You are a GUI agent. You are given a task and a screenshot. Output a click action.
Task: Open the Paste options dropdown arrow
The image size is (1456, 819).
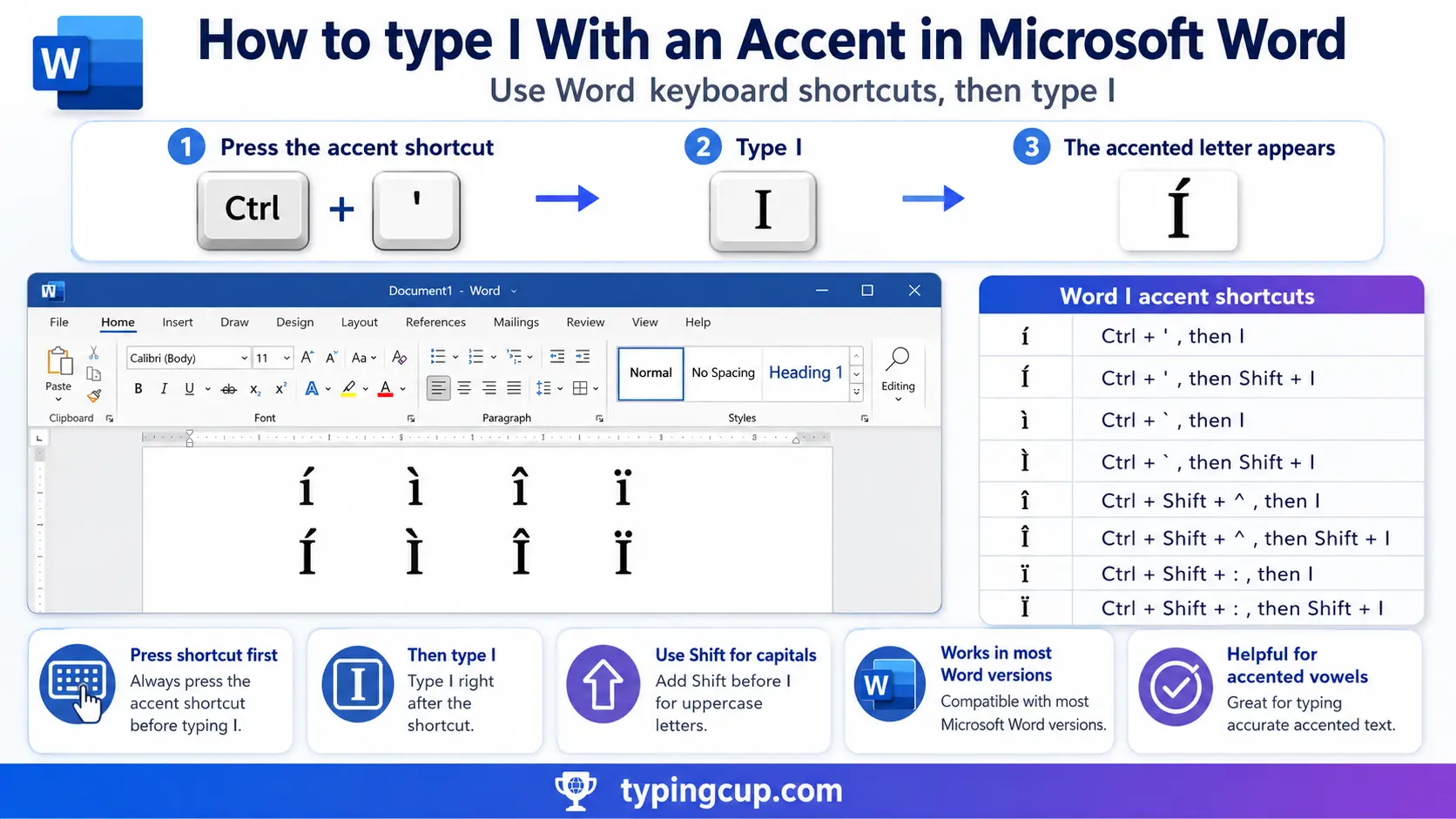tap(58, 399)
